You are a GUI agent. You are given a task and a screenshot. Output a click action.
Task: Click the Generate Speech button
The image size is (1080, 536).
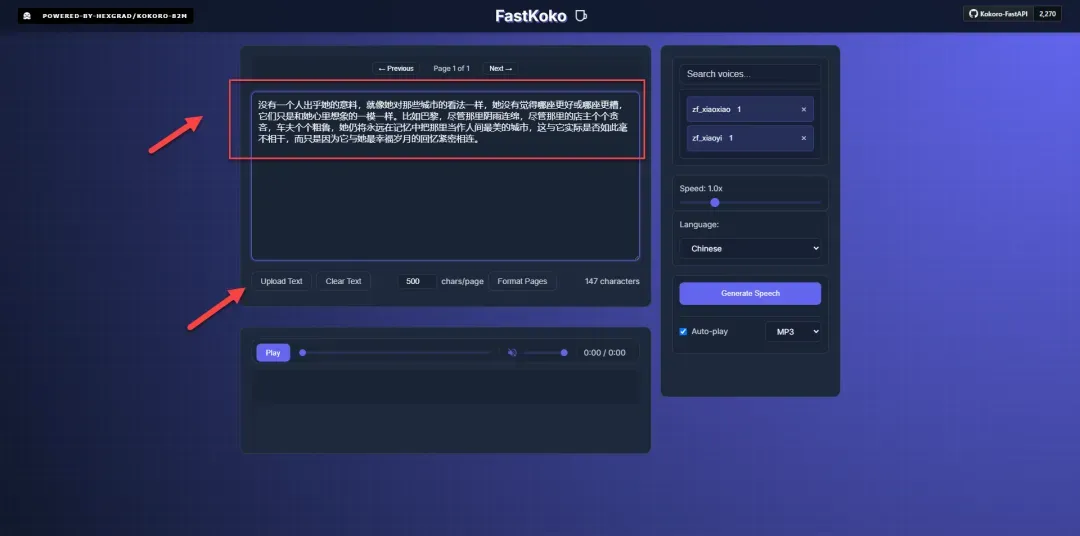click(x=750, y=293)
